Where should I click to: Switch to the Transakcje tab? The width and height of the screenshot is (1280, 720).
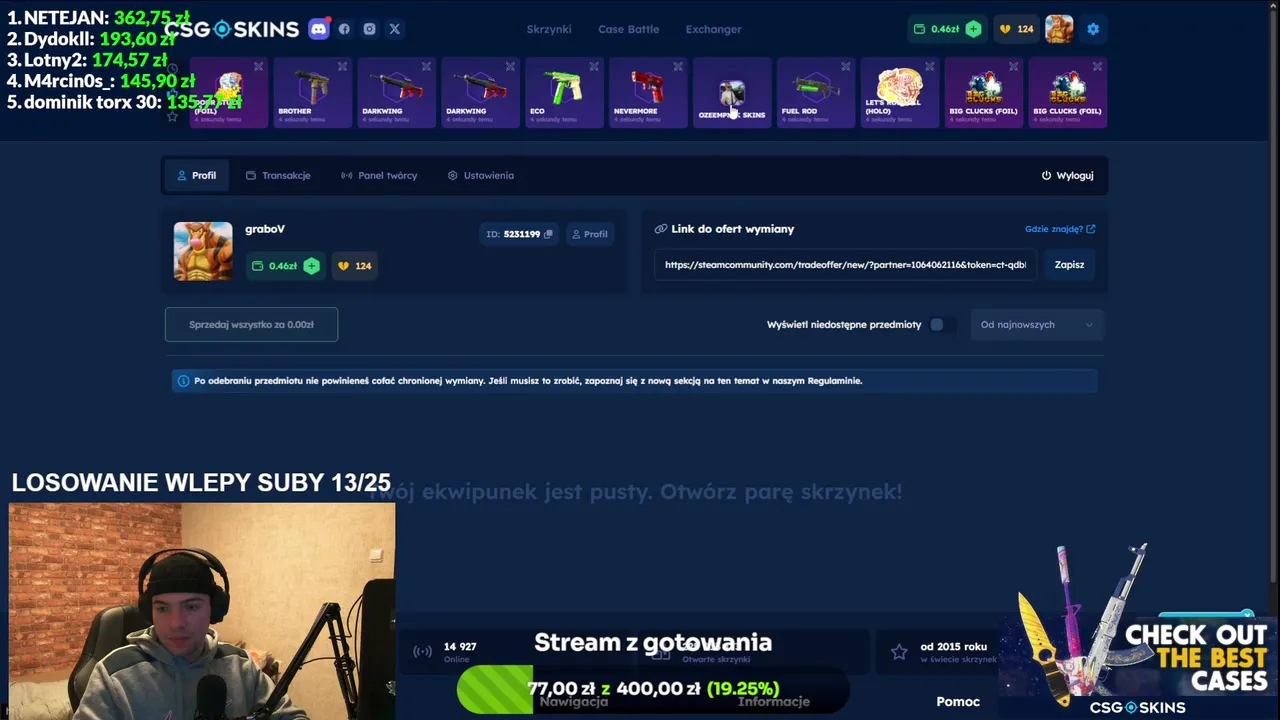coord(278,175)
